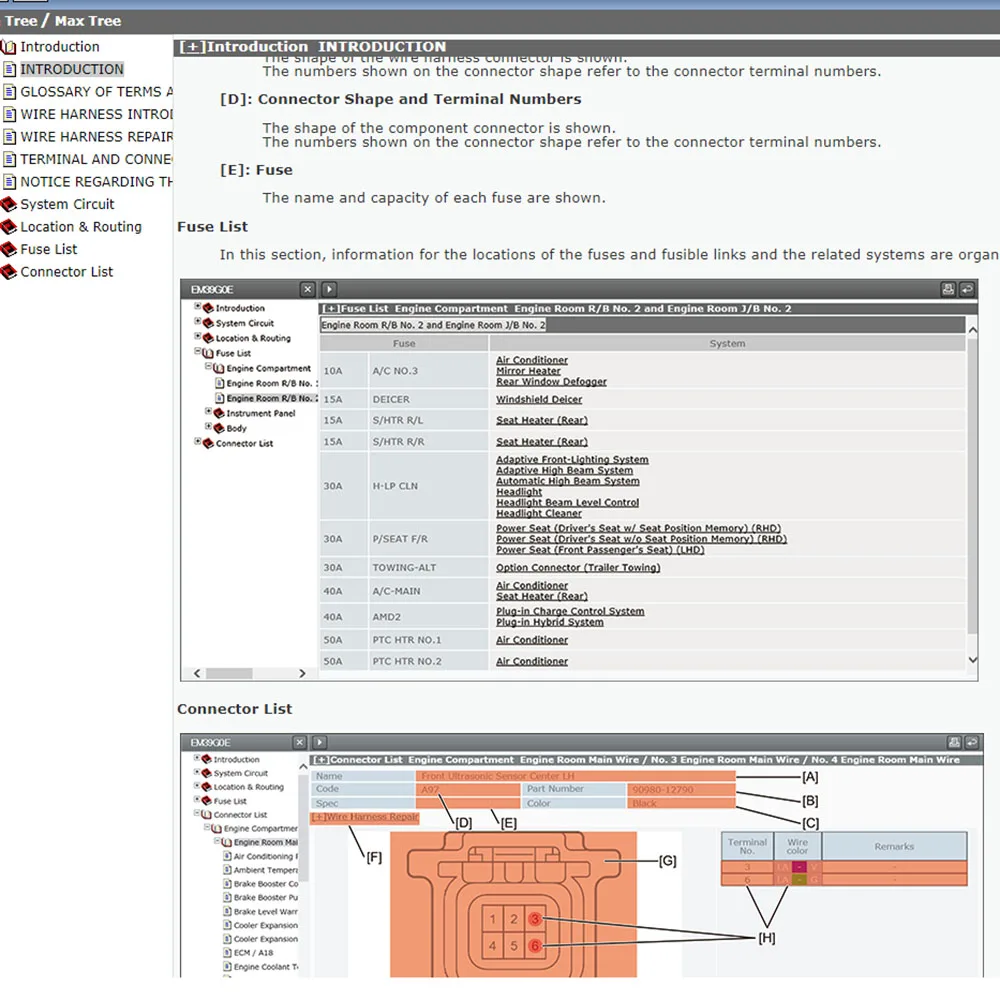Click terminal 3 on the connector diagram
This screenshot has width=1000, height=1000.
(535, 920)
